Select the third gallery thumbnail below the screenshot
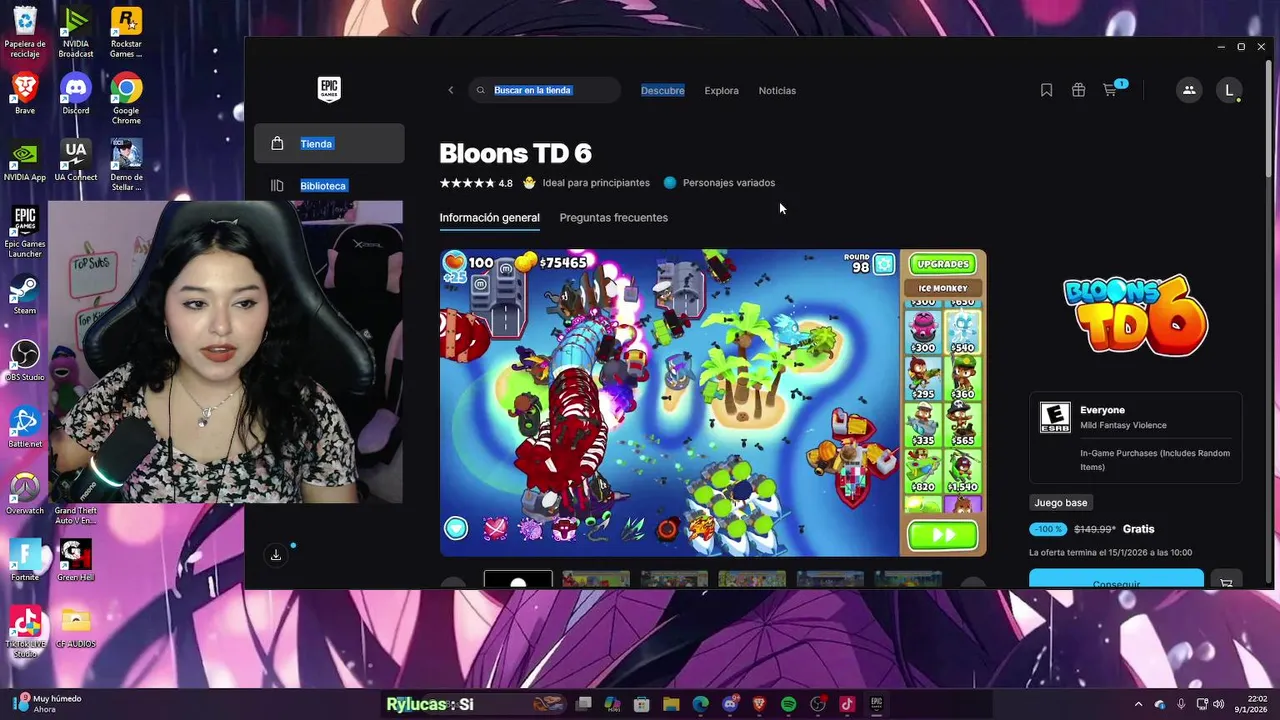Screen dimensions: 1280x720 674,579
